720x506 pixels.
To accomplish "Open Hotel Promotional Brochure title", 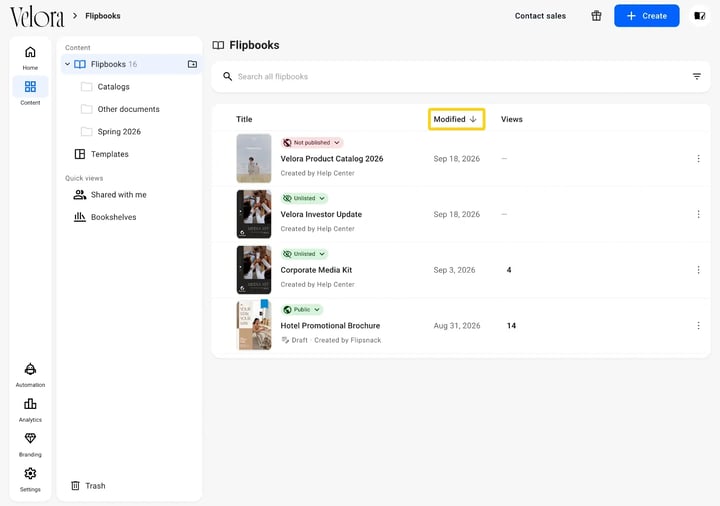I will point(330,325).
